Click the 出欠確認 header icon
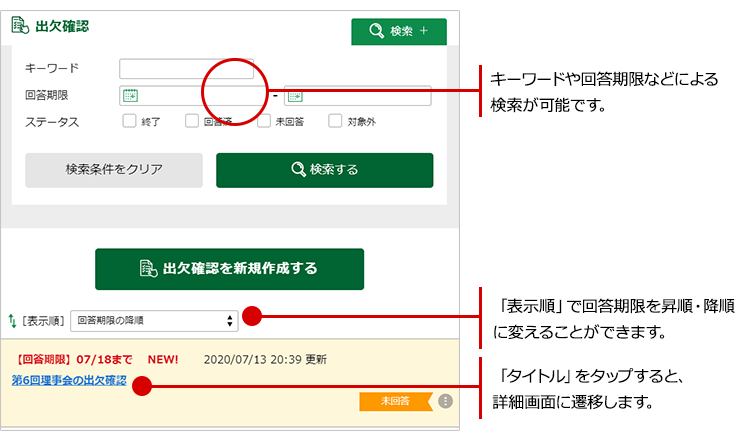750x441 pixels. click(20, 26)
